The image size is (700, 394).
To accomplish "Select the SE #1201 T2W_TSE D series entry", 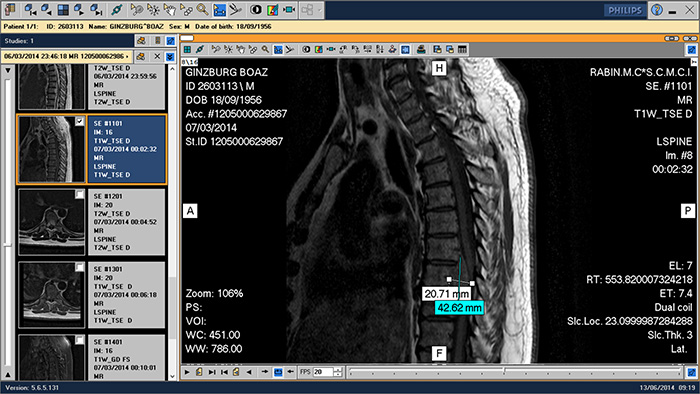I will tap(126, 222).
